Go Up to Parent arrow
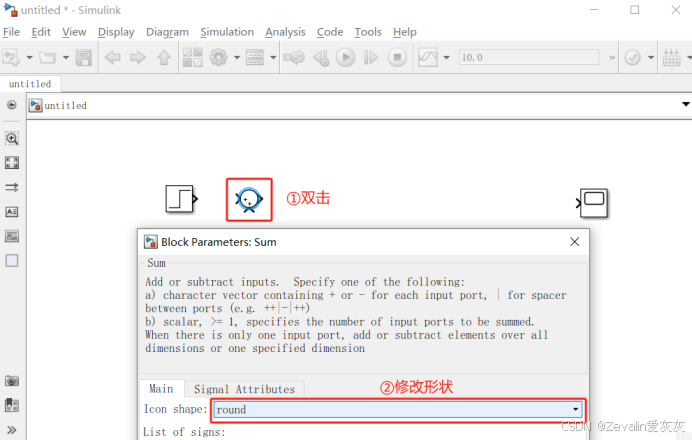This screenshot has width=692, height=440. pos(164,57)
